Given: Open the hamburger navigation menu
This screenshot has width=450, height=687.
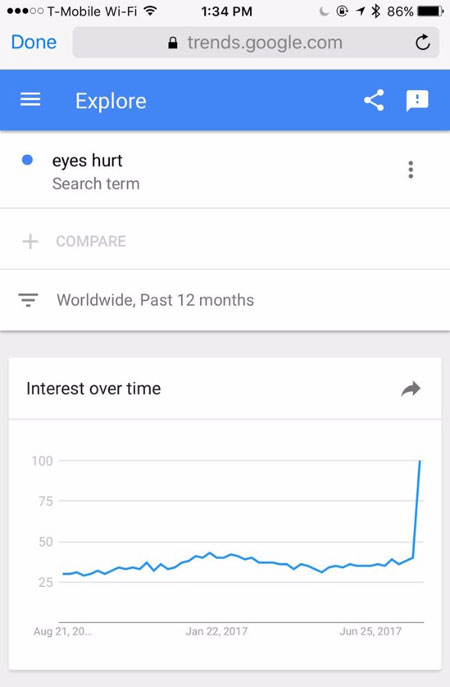Looking at the screenshot, I should pos(30,100).
